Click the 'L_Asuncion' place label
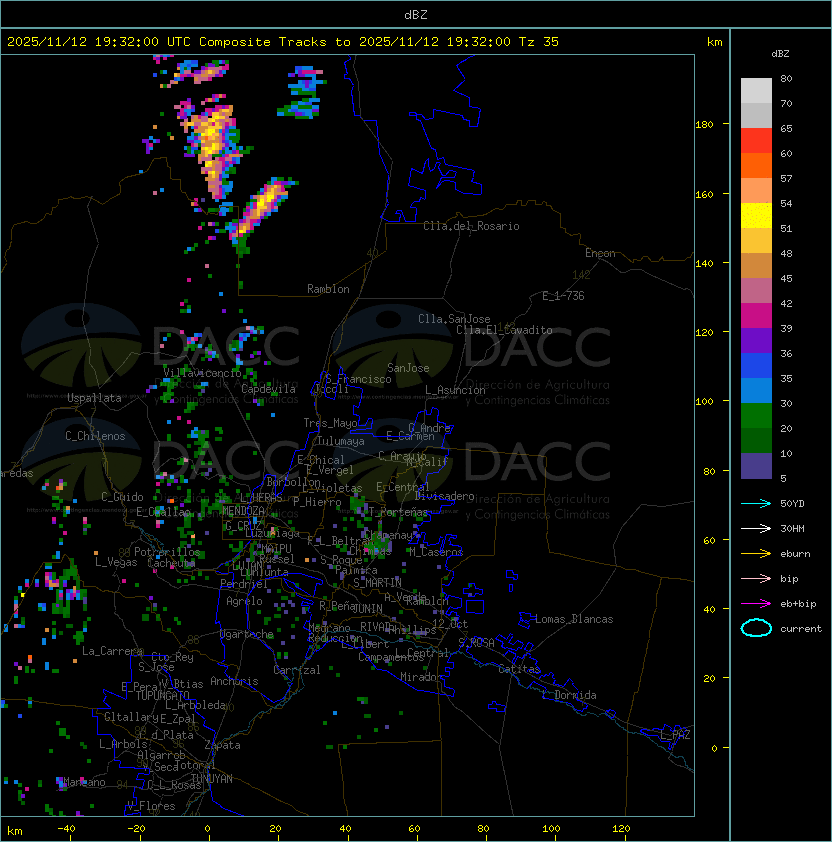The width and height of the screenshot is (832, 842). coord(455,390)
